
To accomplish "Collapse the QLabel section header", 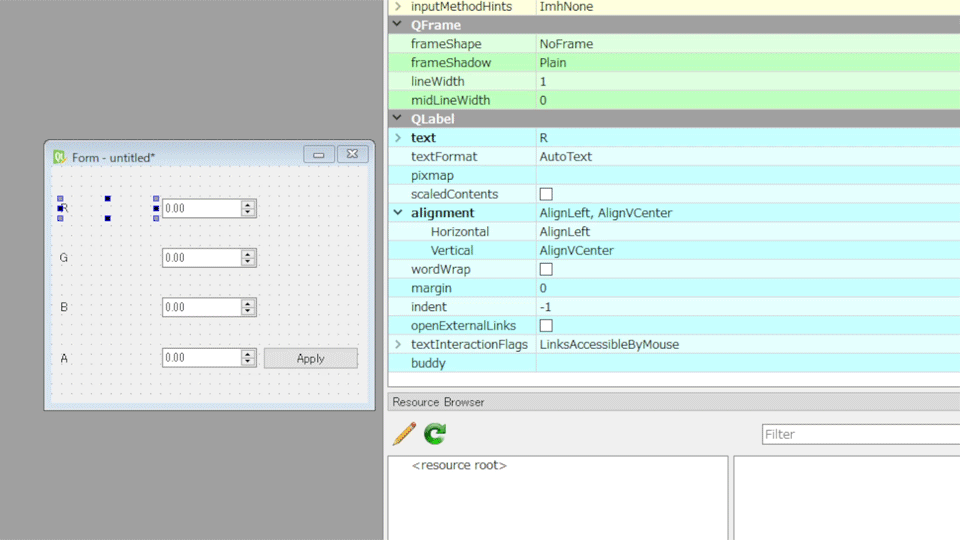I will point(398,119).
